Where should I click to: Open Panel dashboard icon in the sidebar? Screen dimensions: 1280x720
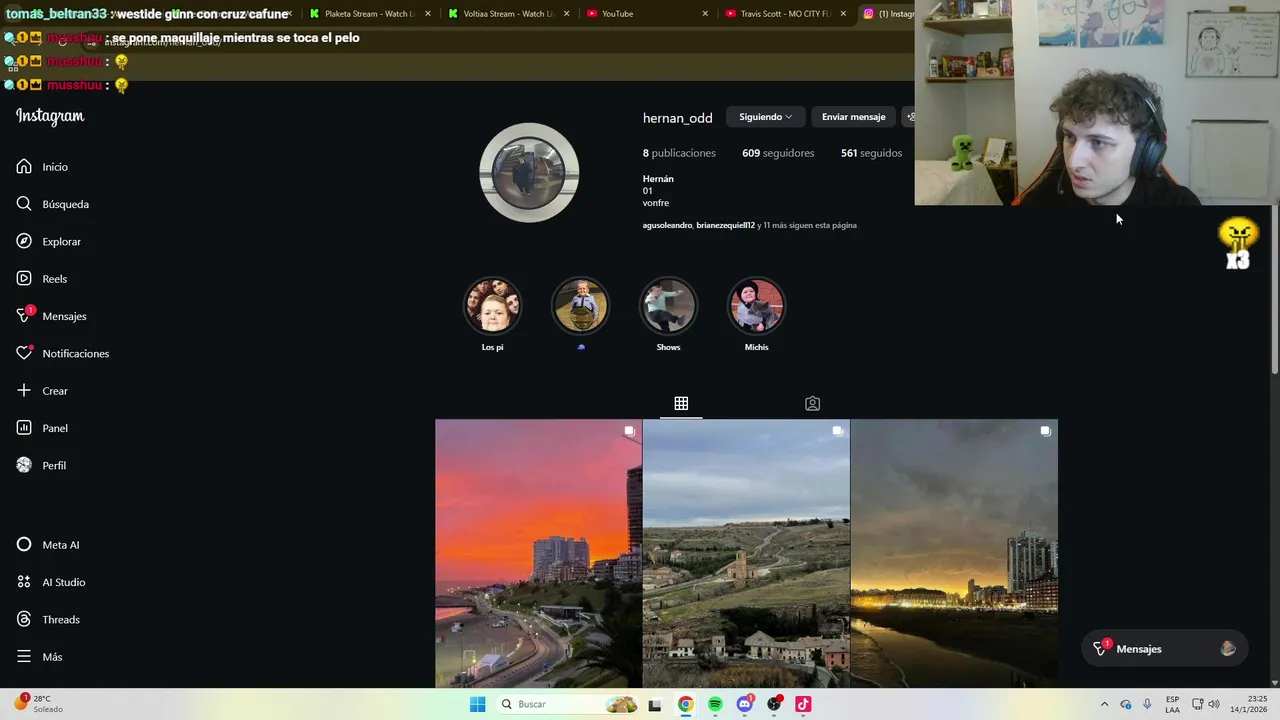24,428
